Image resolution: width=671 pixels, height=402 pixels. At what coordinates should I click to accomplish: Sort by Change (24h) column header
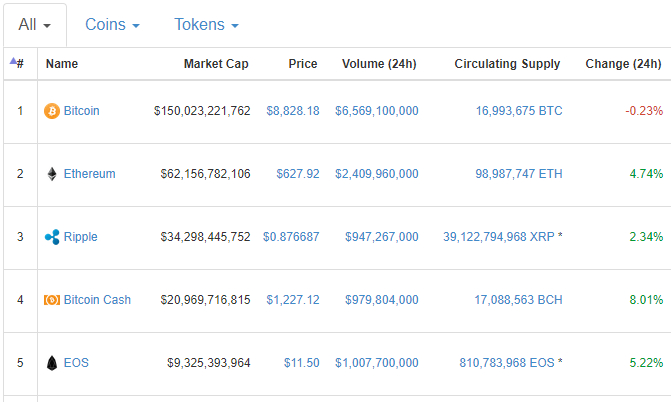tap(623, 64)
